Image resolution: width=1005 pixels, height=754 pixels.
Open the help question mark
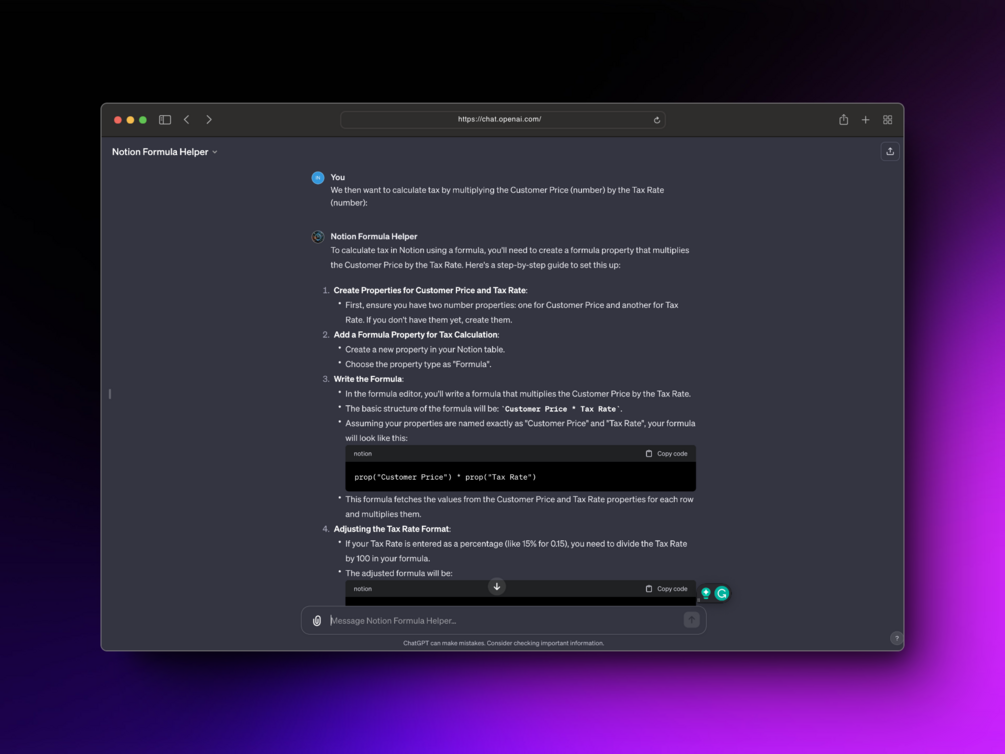[x=897, y=638]
